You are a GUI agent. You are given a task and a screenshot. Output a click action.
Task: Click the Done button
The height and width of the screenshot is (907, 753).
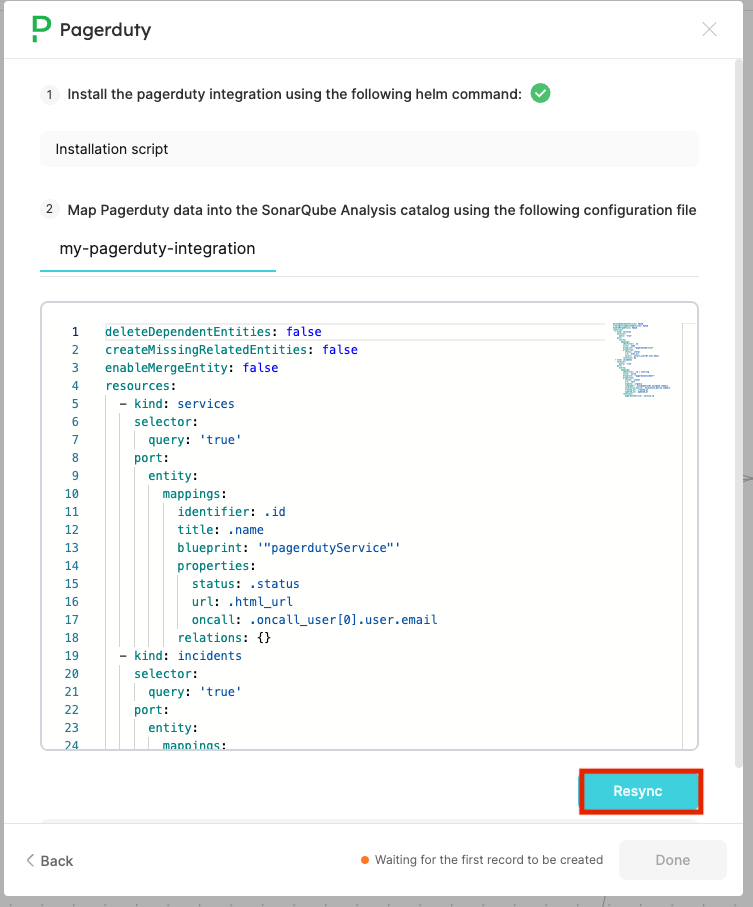[x=673, y=860]
